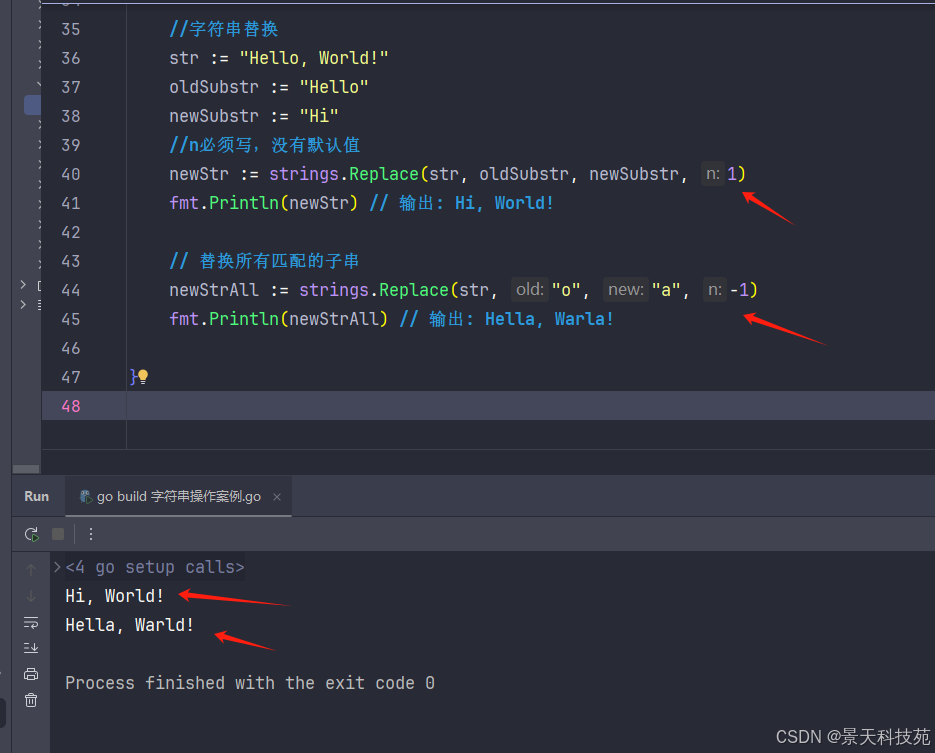Click the Println call on line 45

pyautogui.click(x=244, y=319)
